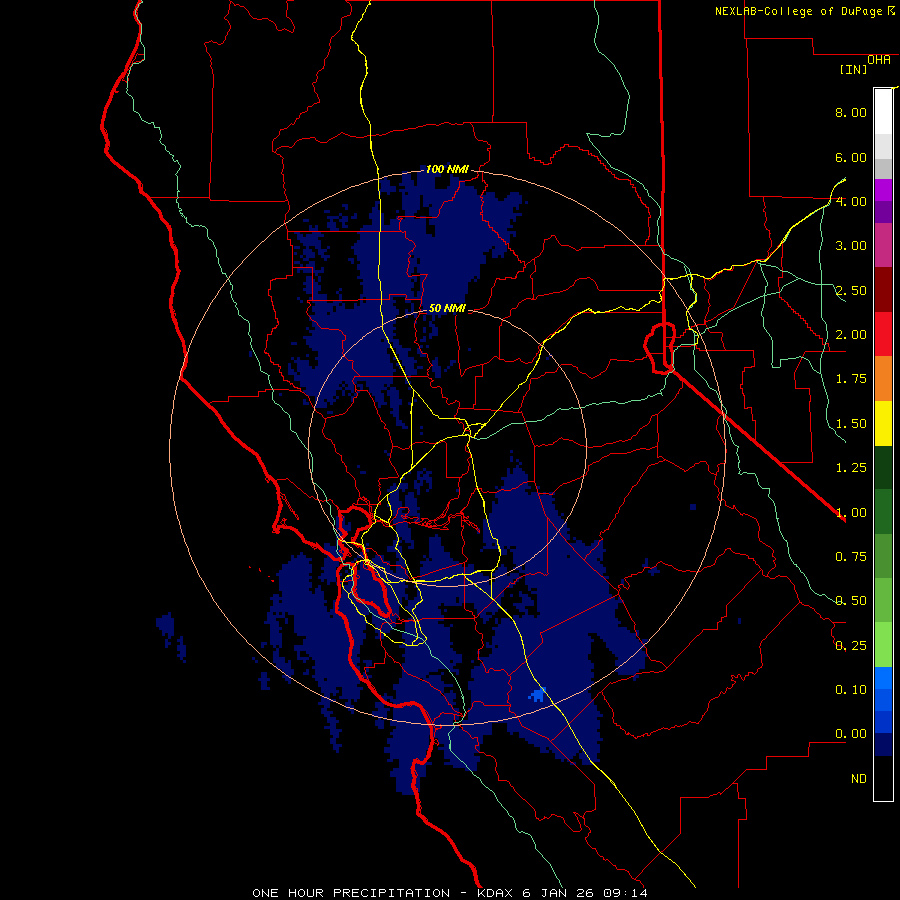The width and height of the screenshot is (900, 900).
Task: Select the pink swatch beside 3.00
Action: [x=883, y=245]
